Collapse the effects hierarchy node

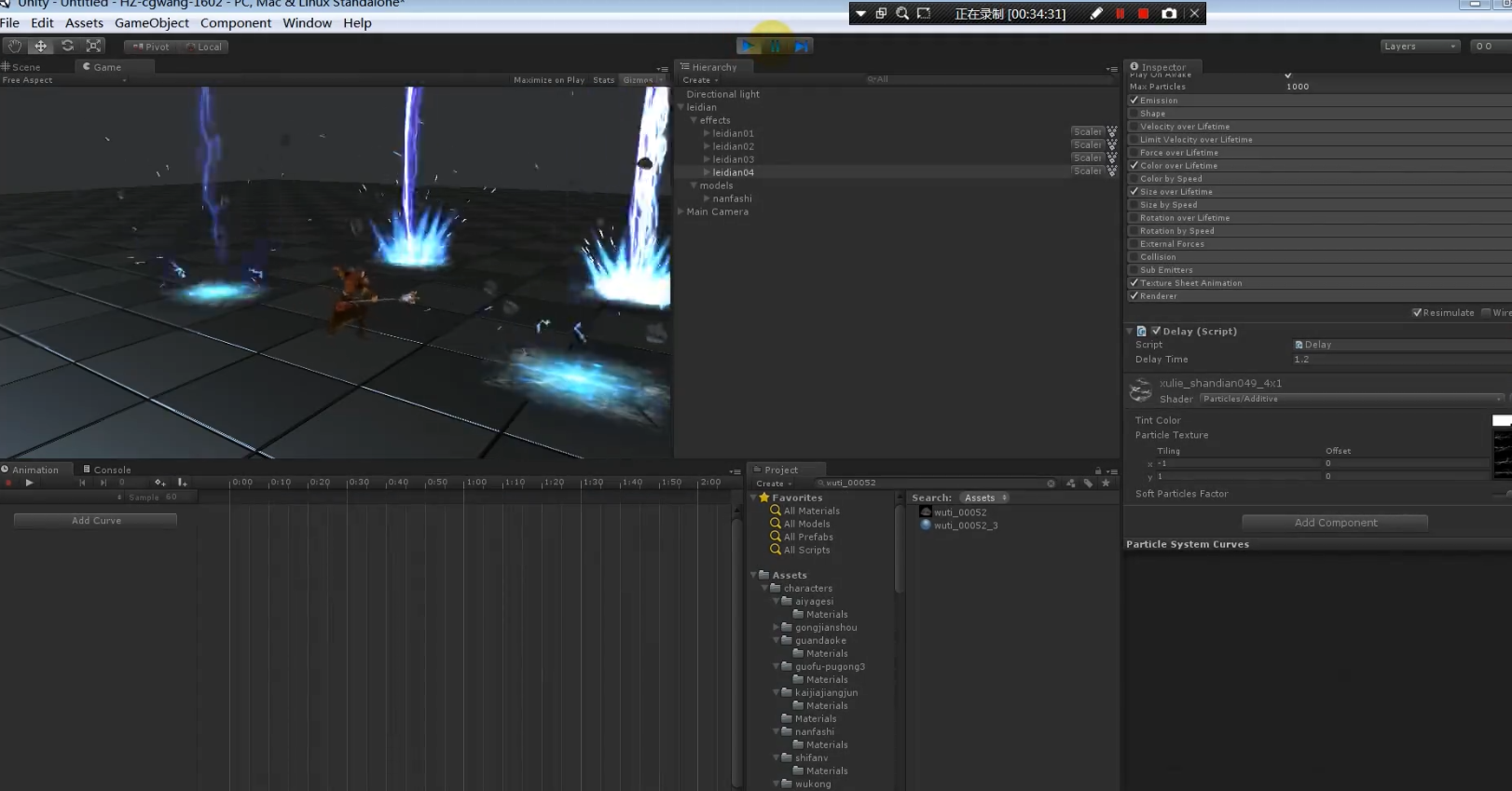694,120
